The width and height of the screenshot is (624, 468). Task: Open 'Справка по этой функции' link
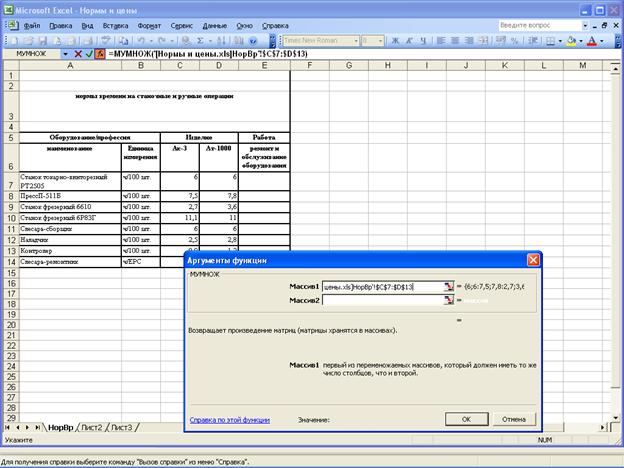[x=230, y=420]
